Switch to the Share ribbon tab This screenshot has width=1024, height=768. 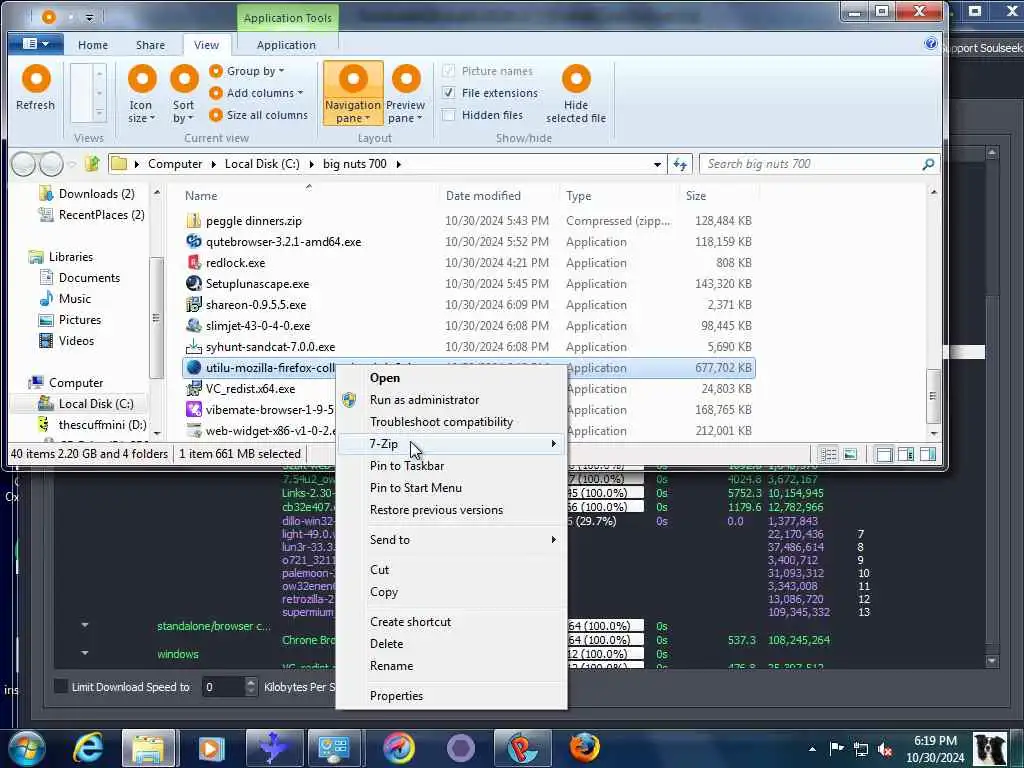click(150, 45)
